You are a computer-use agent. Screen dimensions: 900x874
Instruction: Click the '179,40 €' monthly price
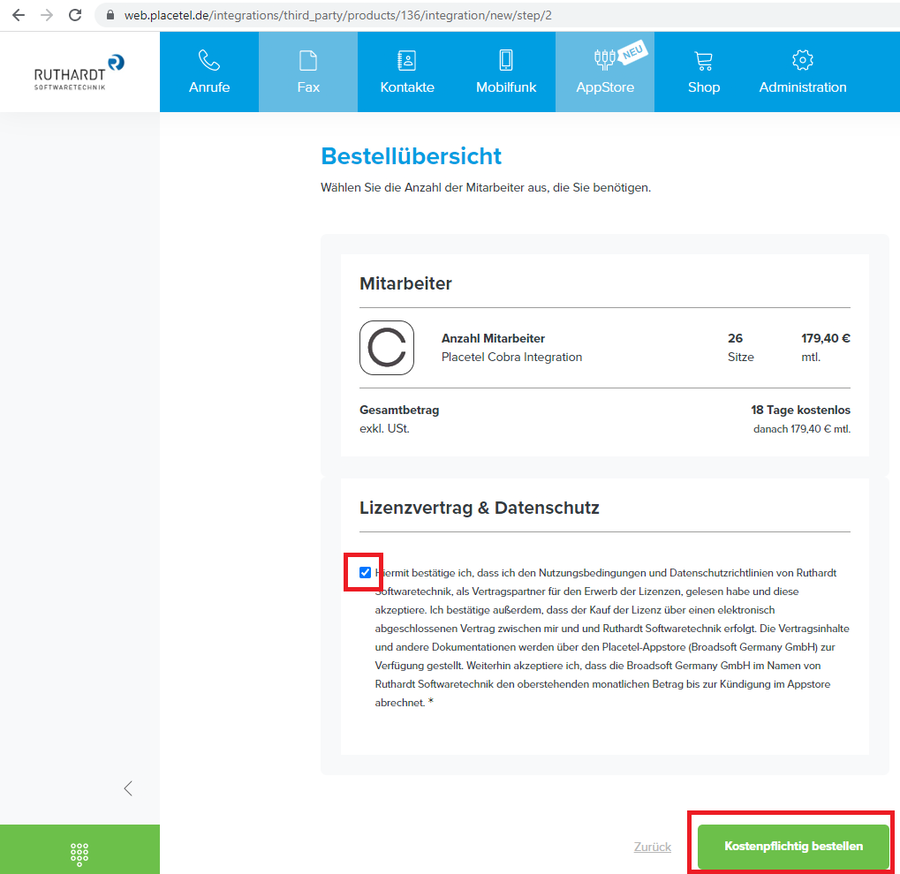tap(825, 339)
